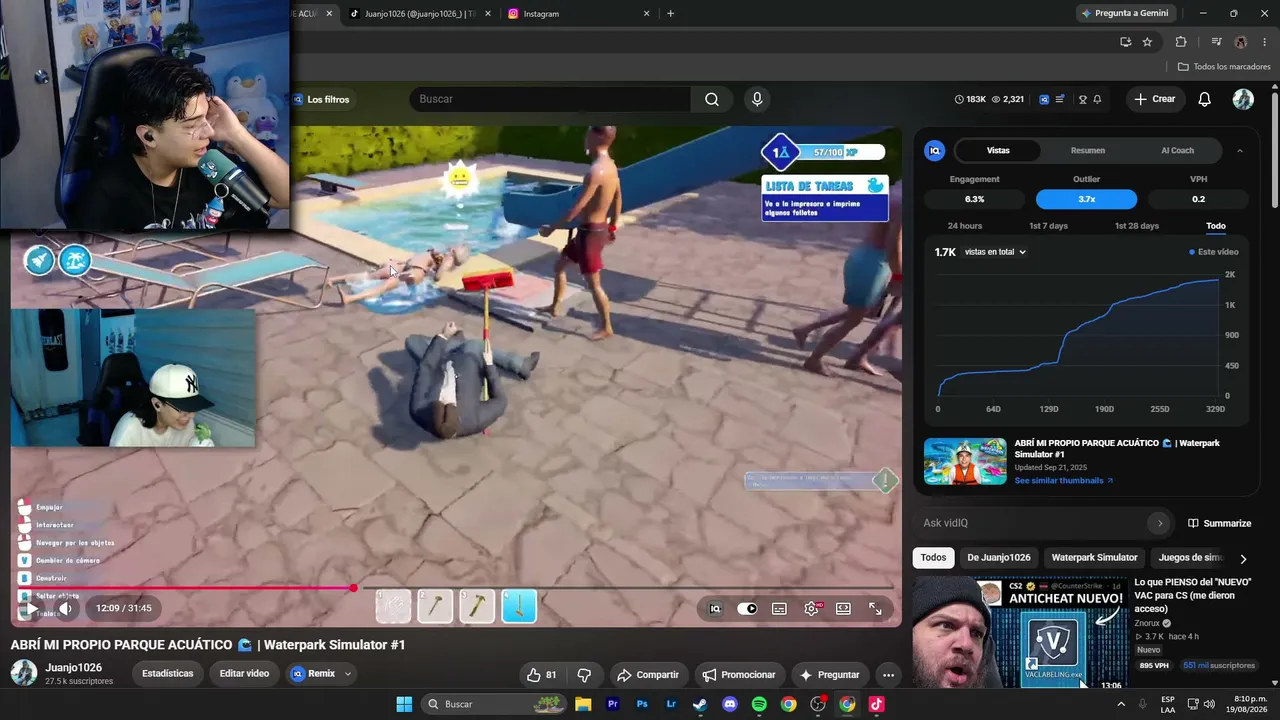Send the Ask vidIQ query arrow
1280x720 pixels.
click(1160, 523)
